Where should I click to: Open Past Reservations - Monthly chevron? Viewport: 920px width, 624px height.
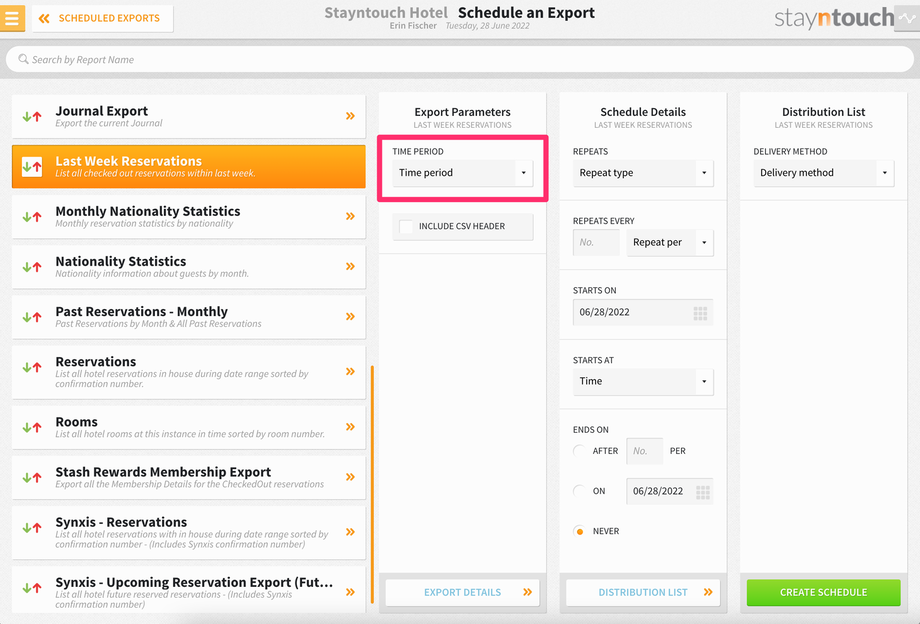coord(350,317)
